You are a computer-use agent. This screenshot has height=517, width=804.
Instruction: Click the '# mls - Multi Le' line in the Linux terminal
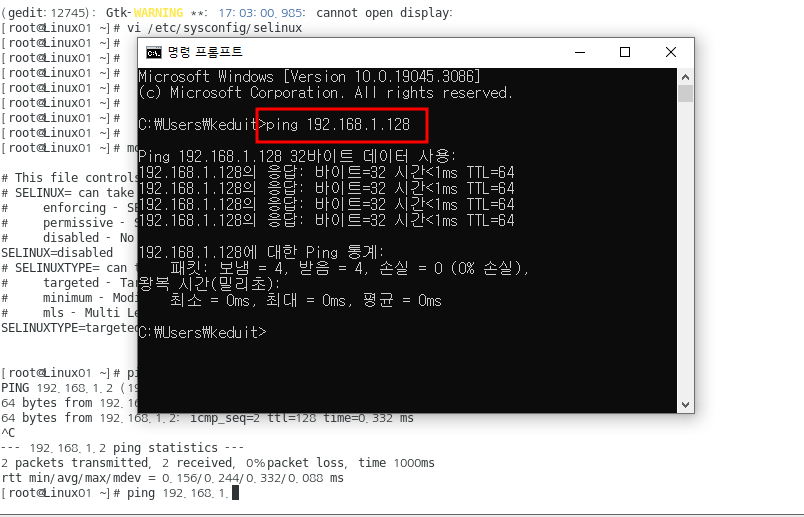tap(69, 313)
